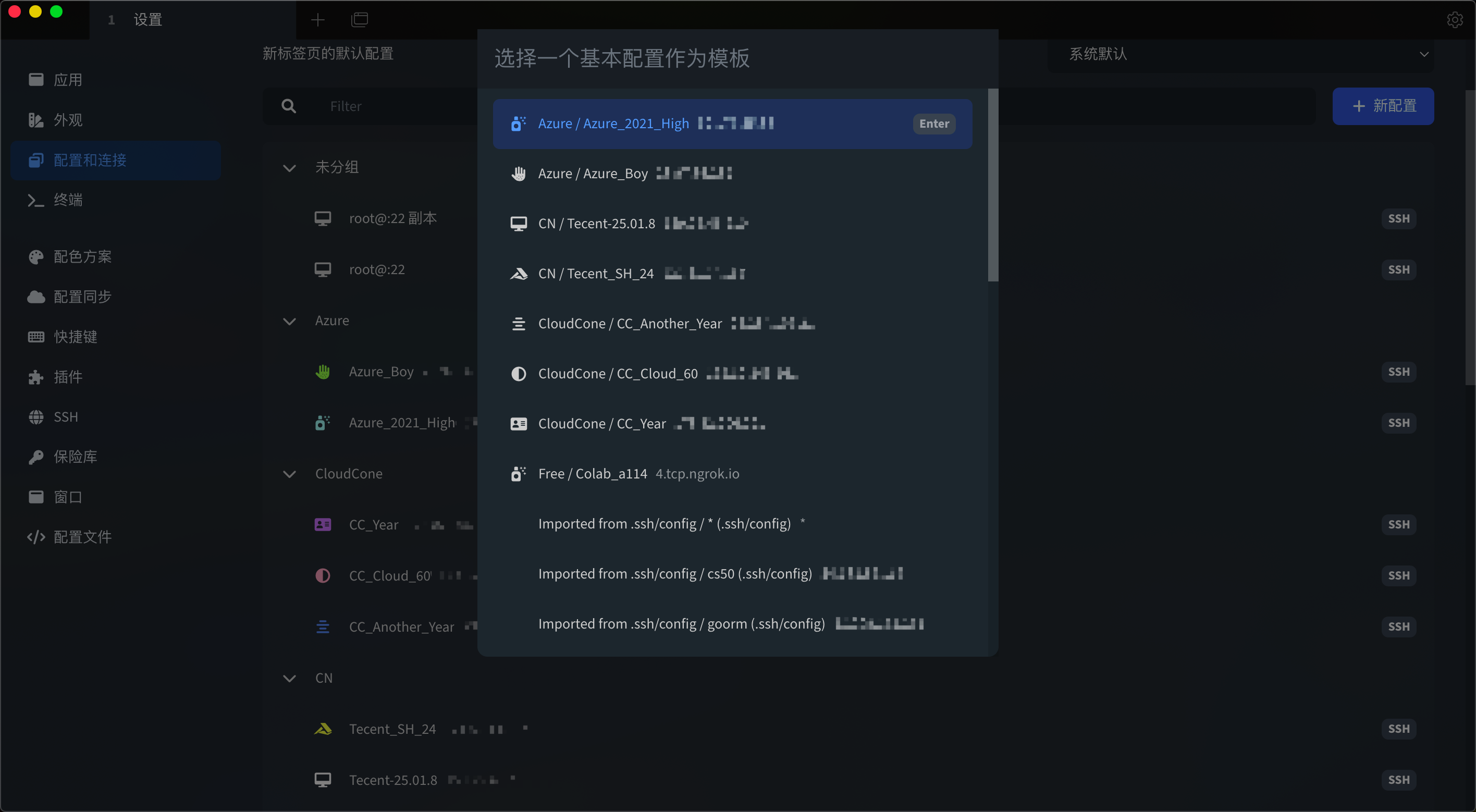The image size is (1476, 812).
Task: Click the spray-can icon of Azure_2021_High template
Action: coord(518,124)
